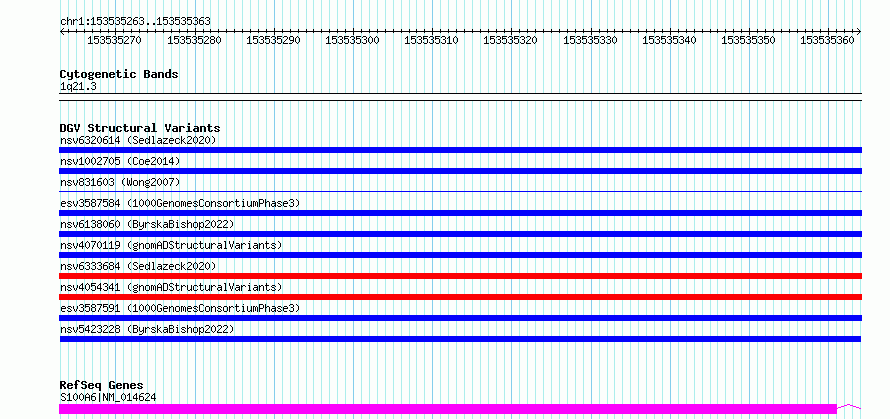Click ruler position 153535300
Viewport: 890px width, 419px height.
tap(352, 40)
